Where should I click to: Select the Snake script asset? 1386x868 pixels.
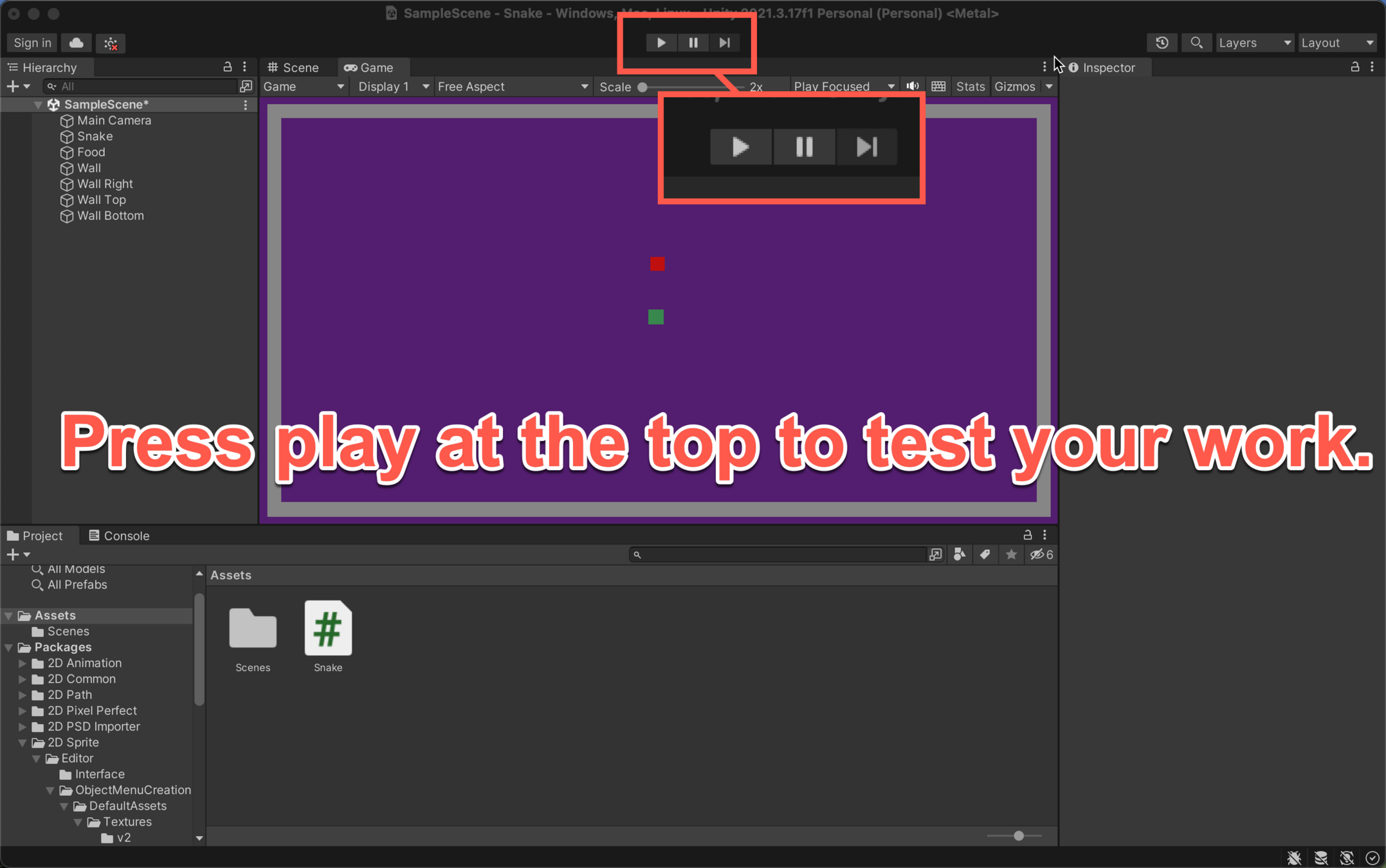click(327, 629)
